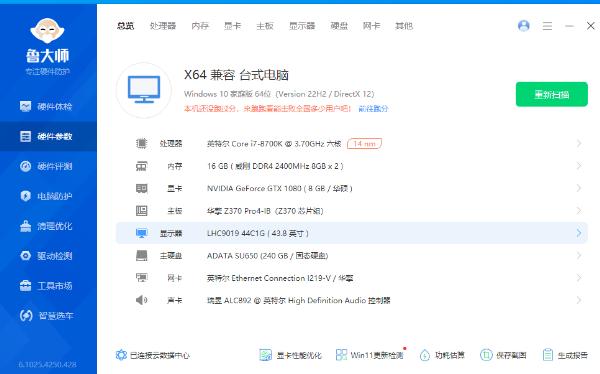Click the 14 nm process badge
This screenshot has width=600, height=374.
(x=364, y=144)
